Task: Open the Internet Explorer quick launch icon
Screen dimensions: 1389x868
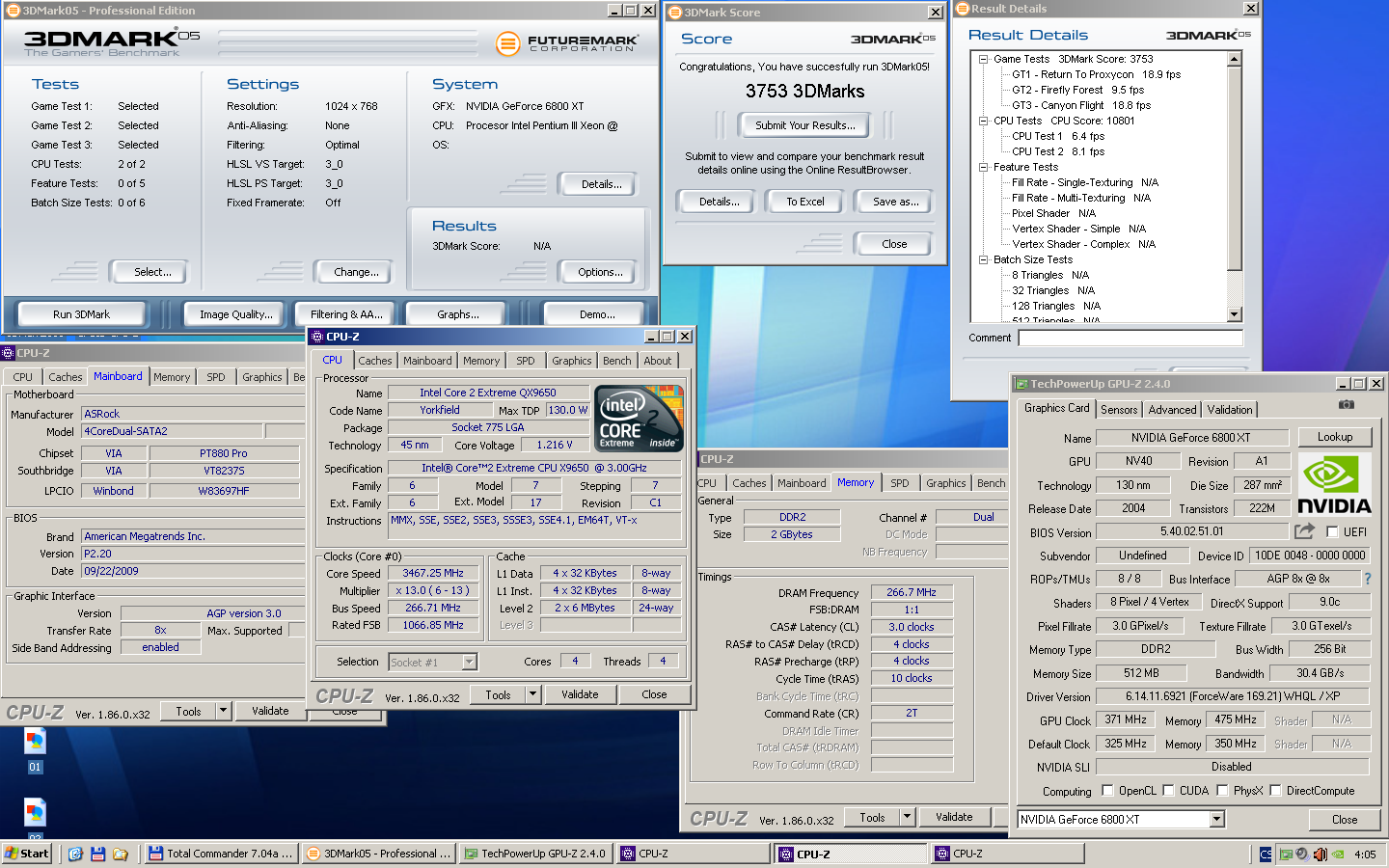Action: coord(75,854)
